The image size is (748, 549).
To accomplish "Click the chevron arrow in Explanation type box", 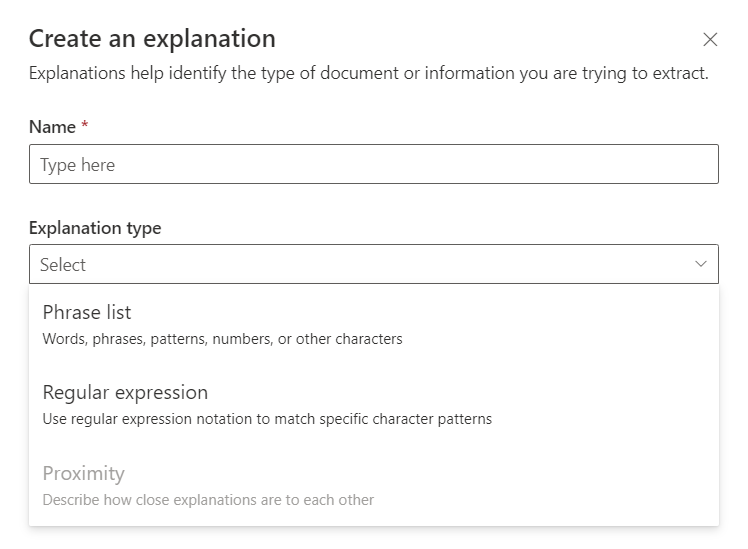I will pyautogui.click(x=700, y=264).
